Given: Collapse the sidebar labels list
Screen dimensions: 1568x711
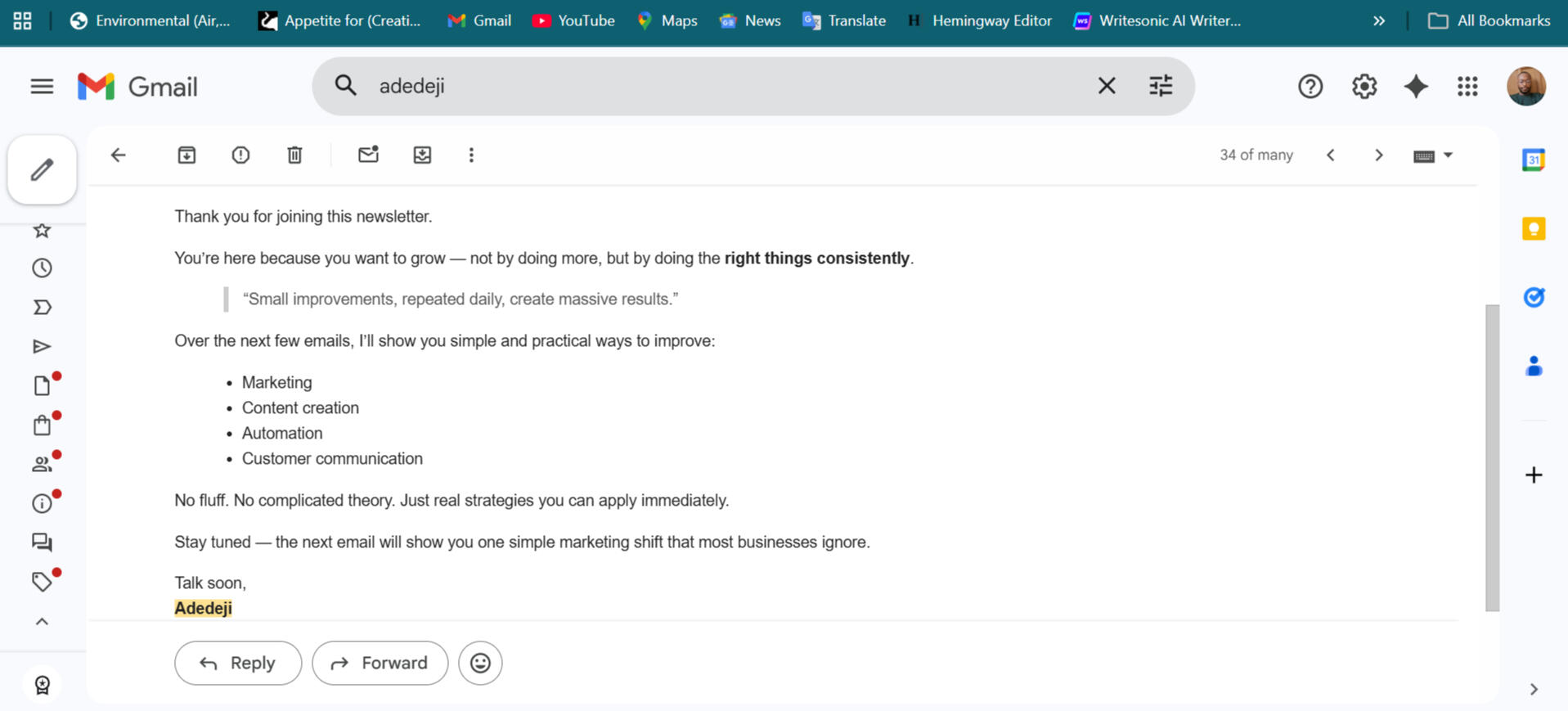Looking at the screenshot, I should tap(42, 622).
